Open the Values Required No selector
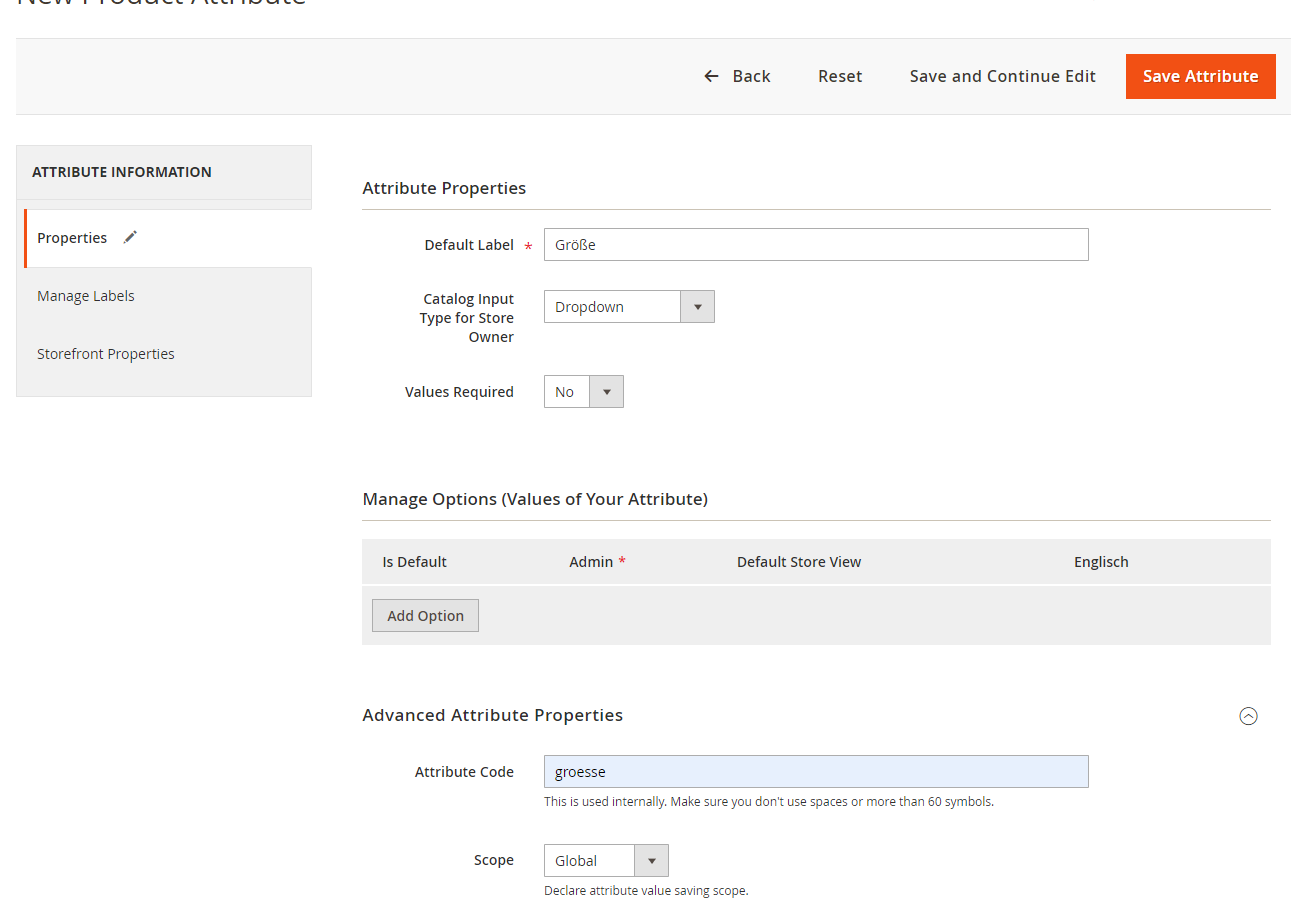The image size is (1297, 908). 584,392
